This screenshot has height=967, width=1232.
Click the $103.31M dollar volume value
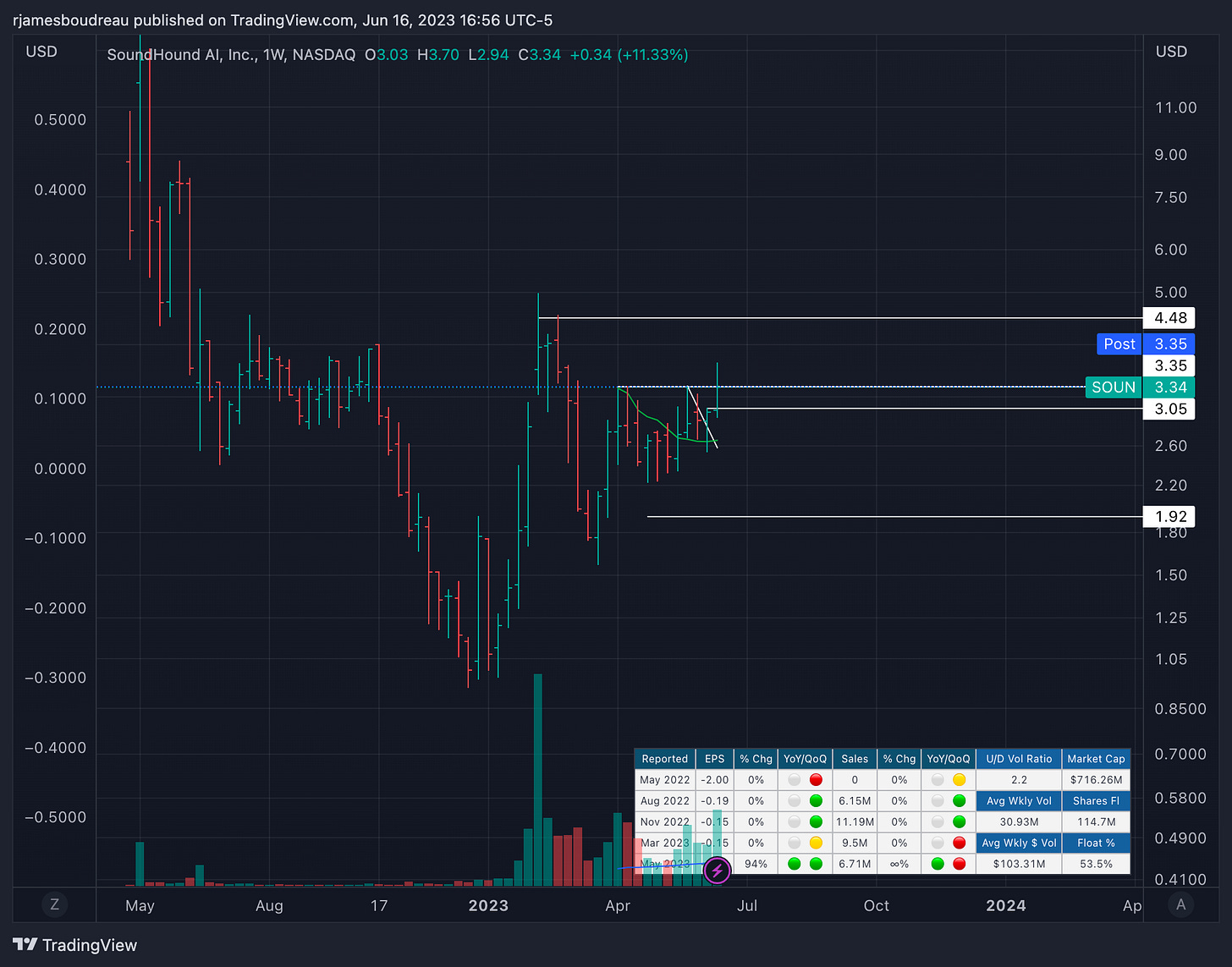click(1019, 864)
